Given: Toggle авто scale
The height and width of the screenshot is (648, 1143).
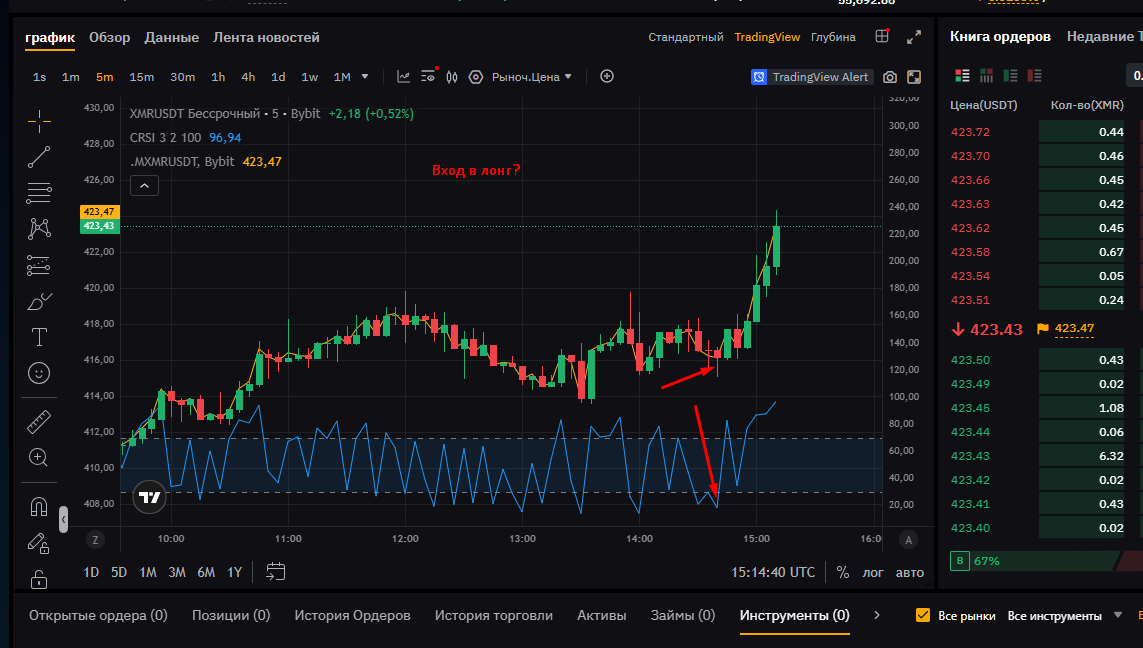Looking at the screenshot, I should pos(910,572).
